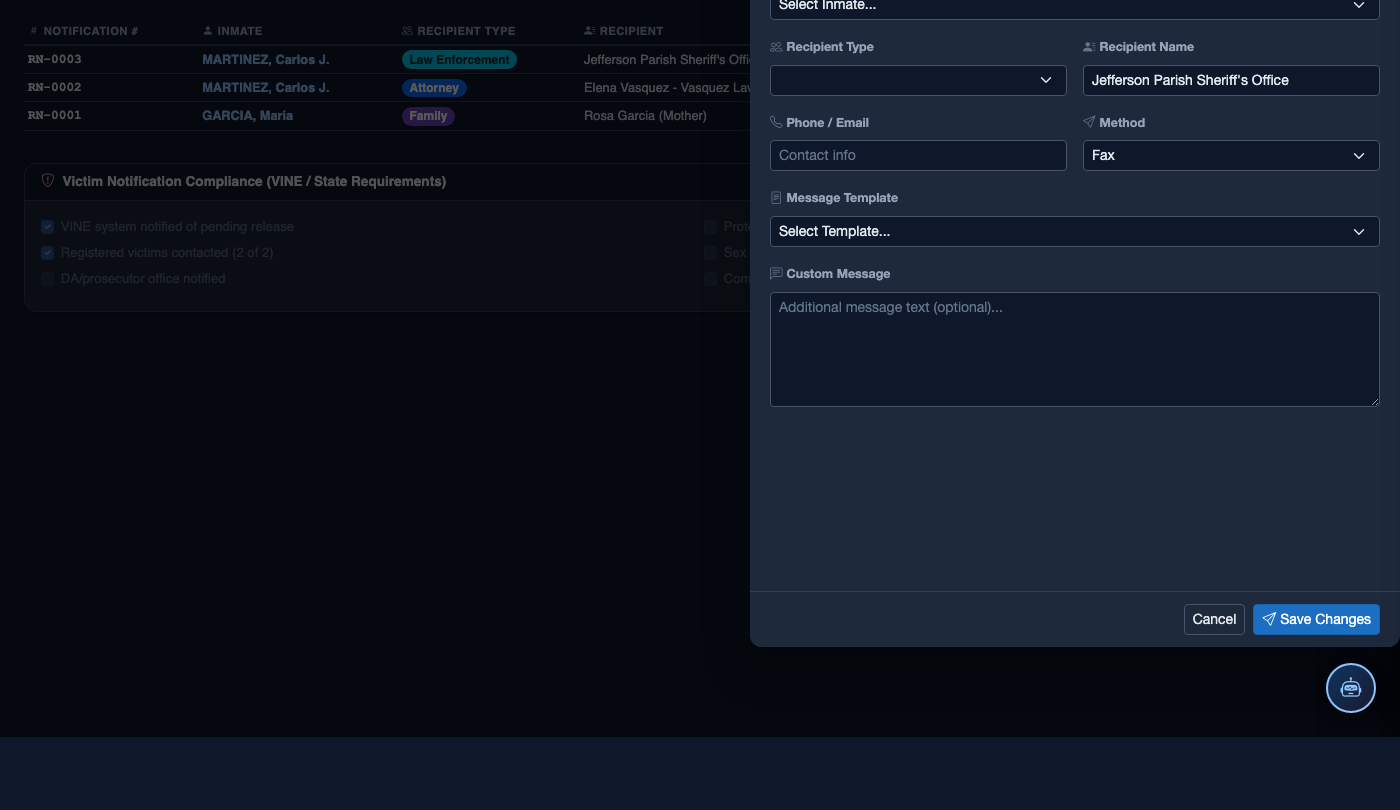Click Elena Vasquez recipient cell
1400x810 pixels.
[666, 87]
